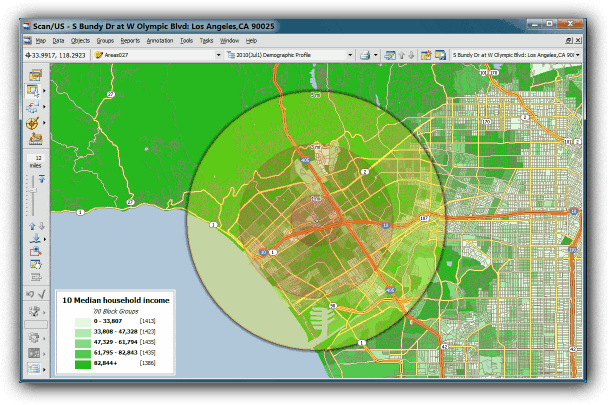Open the Tasks menu
The image size is (609, 405).
[x=206, y=41]
